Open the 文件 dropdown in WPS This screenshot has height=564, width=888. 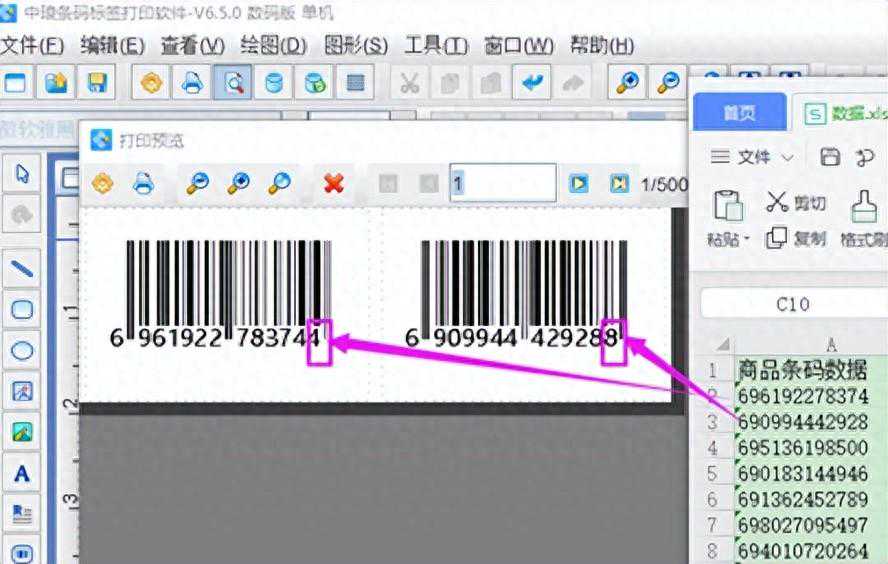(752, 157)
